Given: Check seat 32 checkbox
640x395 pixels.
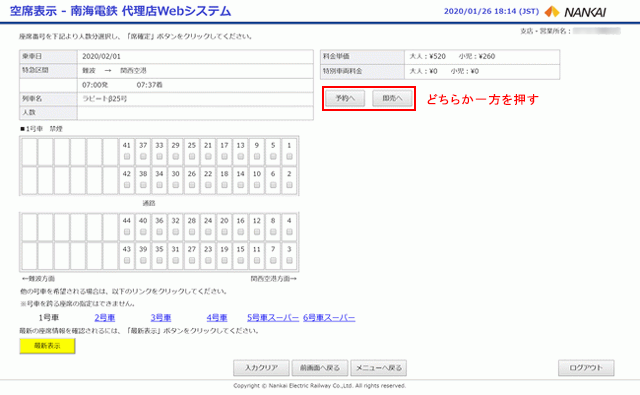Looking at the screenshot, I should 176,232.
